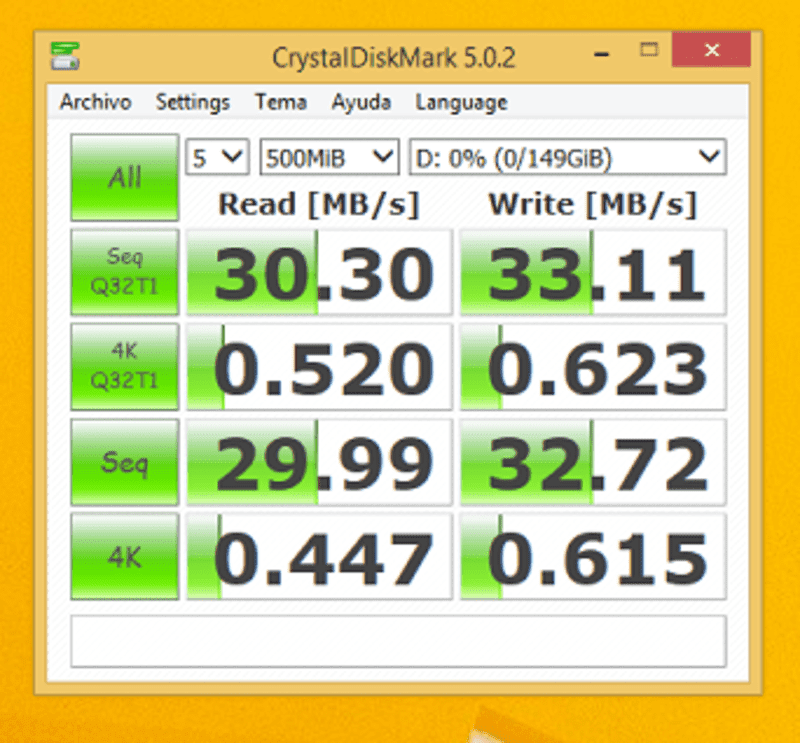Viewport: 800px width, 743px height.
Task: Click the empty comment field at the bottom
Action: [x=398, y=641]
